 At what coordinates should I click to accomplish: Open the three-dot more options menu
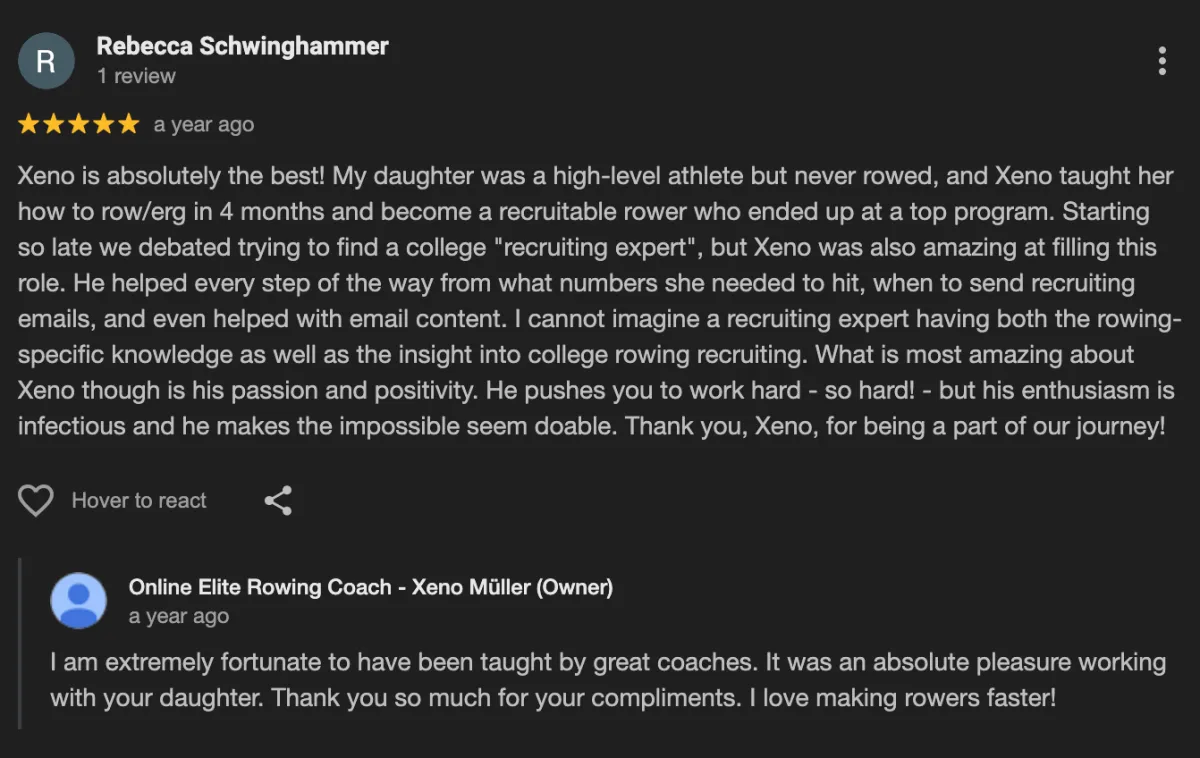[1161, 61]
